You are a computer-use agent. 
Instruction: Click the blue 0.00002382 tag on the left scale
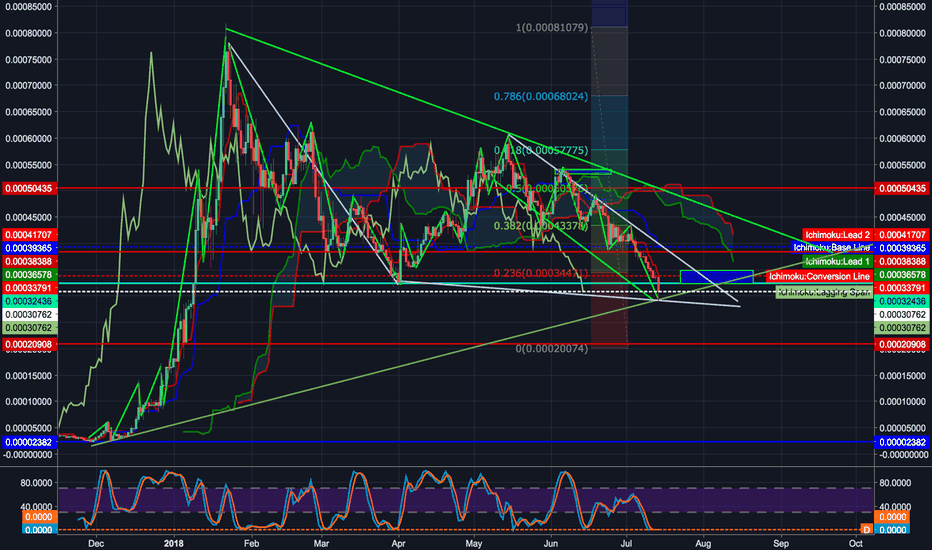pyautogui.click(x=30, y=442)
